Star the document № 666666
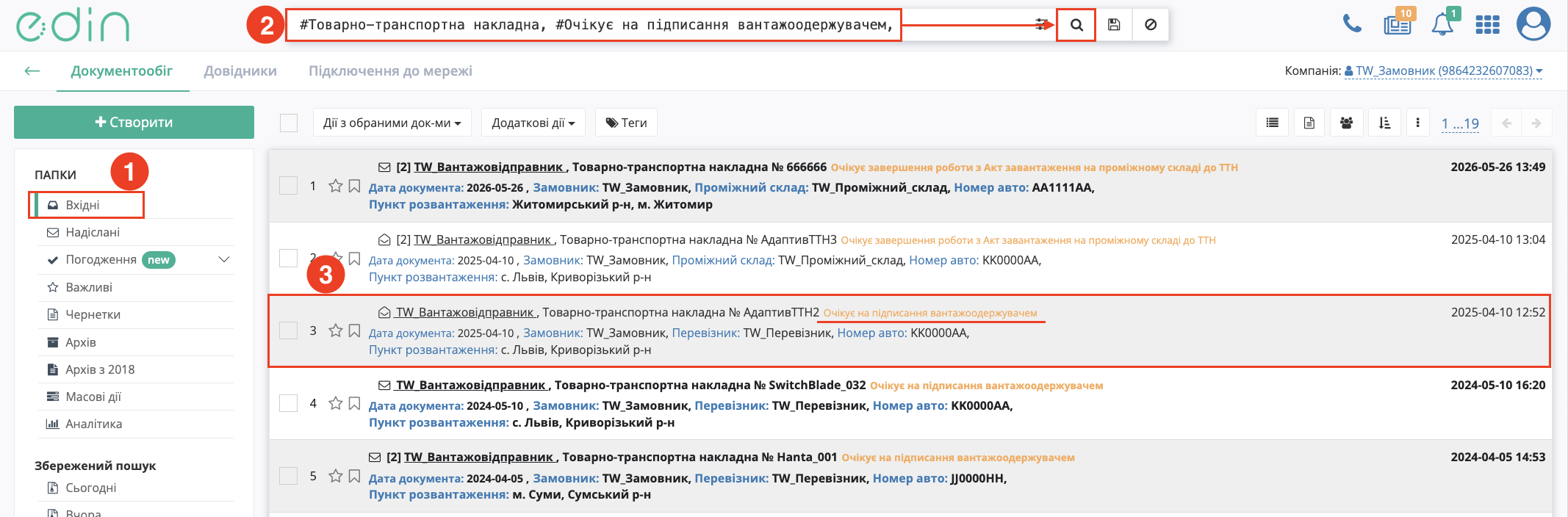This screenshot has height=517, width=1568. coord(336,186)
